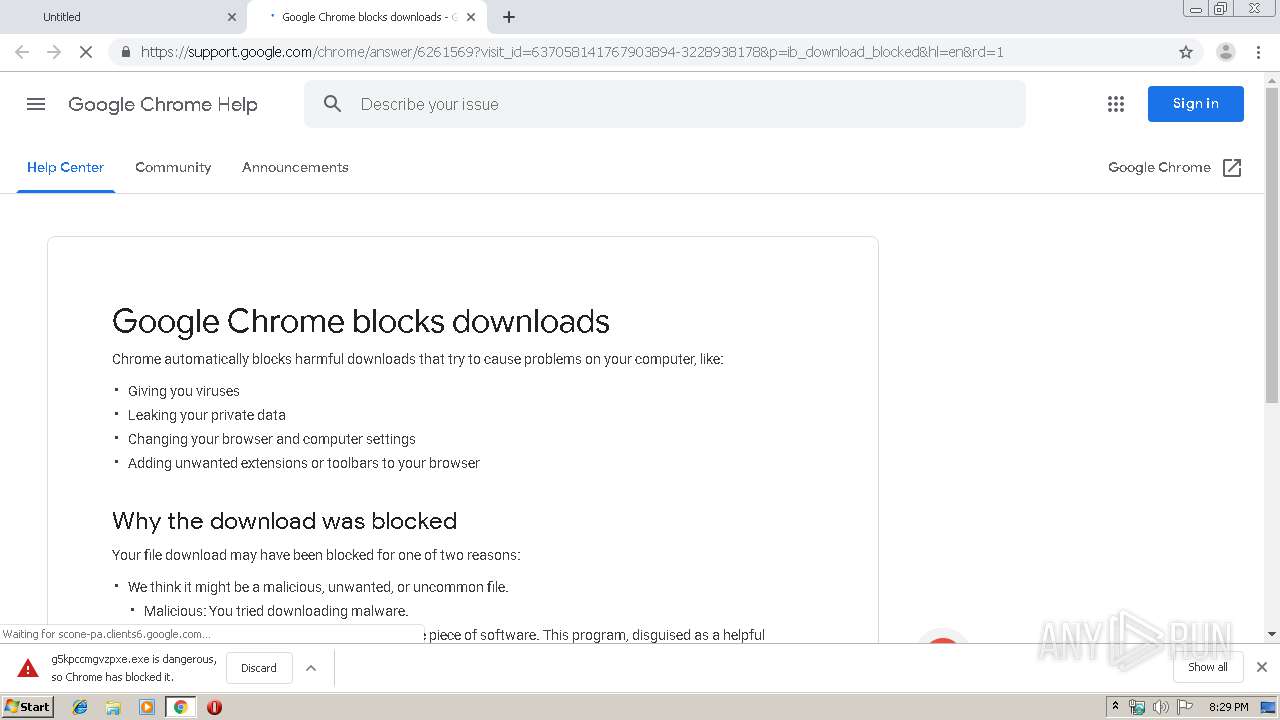
Task: Open the Google apps grid
Action: [1116, 104]
